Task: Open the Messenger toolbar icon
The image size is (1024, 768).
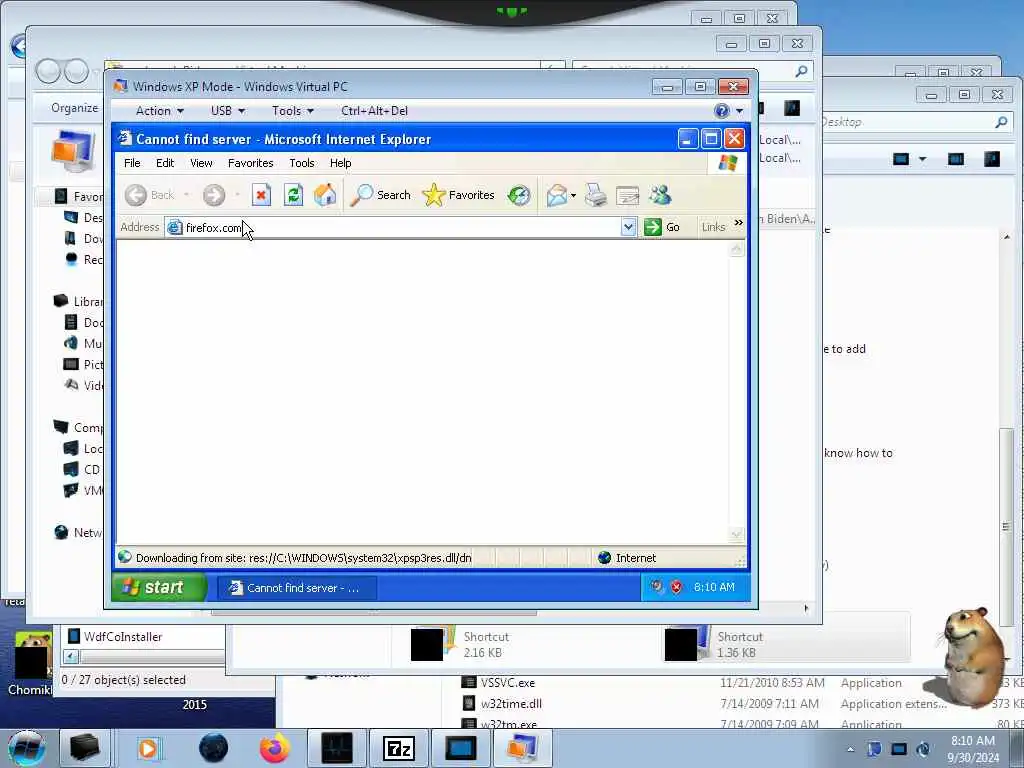Action: pyautogui.click(x=660, y=195)
